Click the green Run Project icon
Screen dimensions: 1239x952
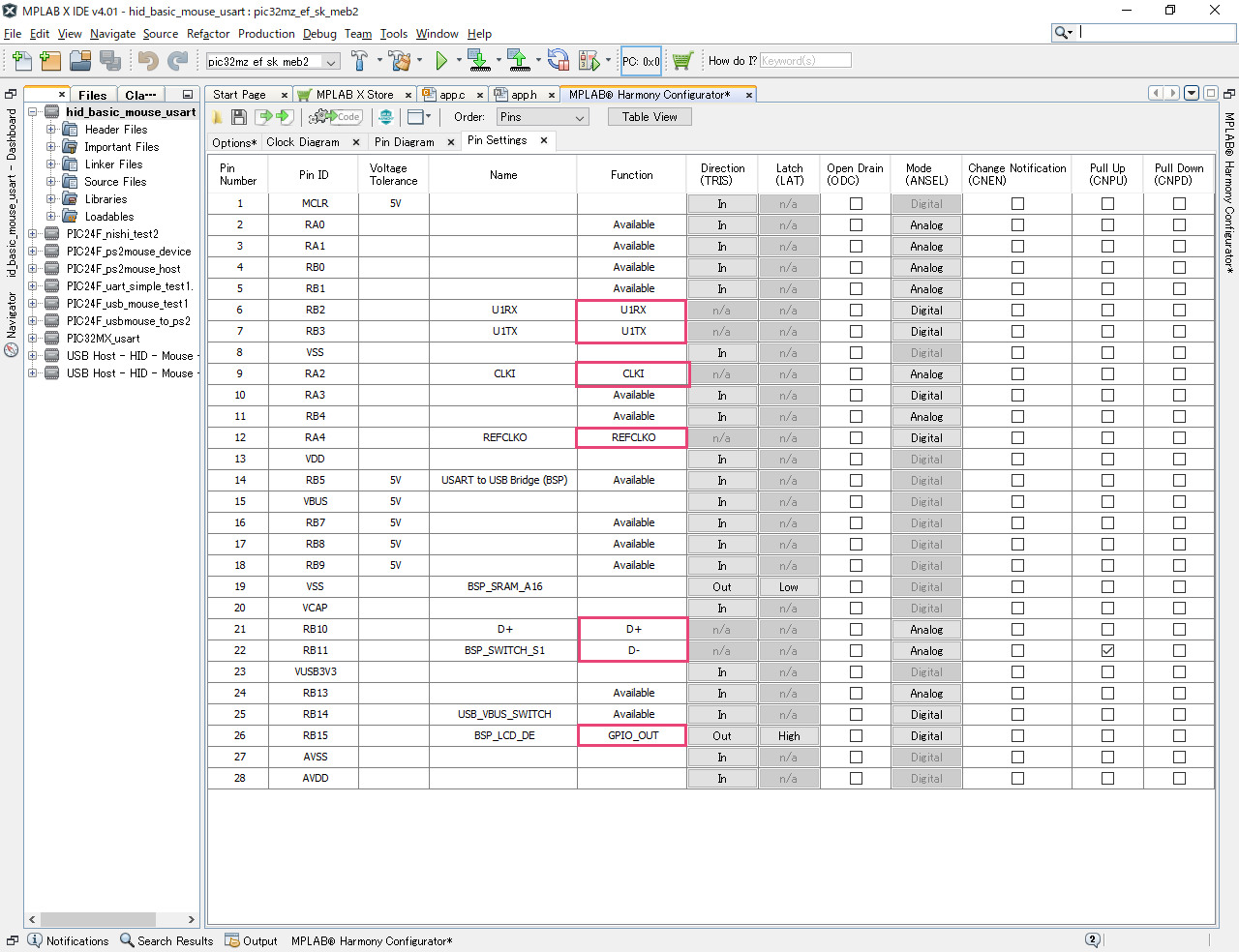pos(441,61)
